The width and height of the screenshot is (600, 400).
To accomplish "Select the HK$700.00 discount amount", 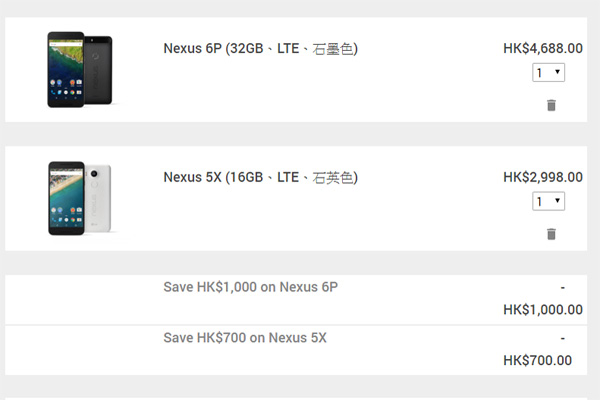I will click(537, 361).
